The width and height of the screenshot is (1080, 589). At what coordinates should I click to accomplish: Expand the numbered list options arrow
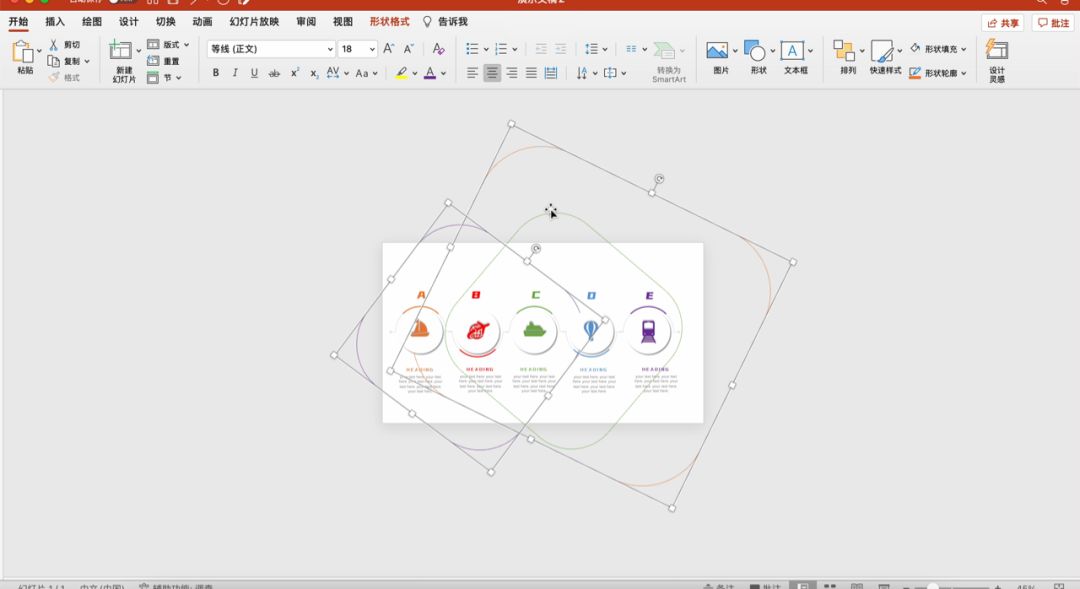515,49
